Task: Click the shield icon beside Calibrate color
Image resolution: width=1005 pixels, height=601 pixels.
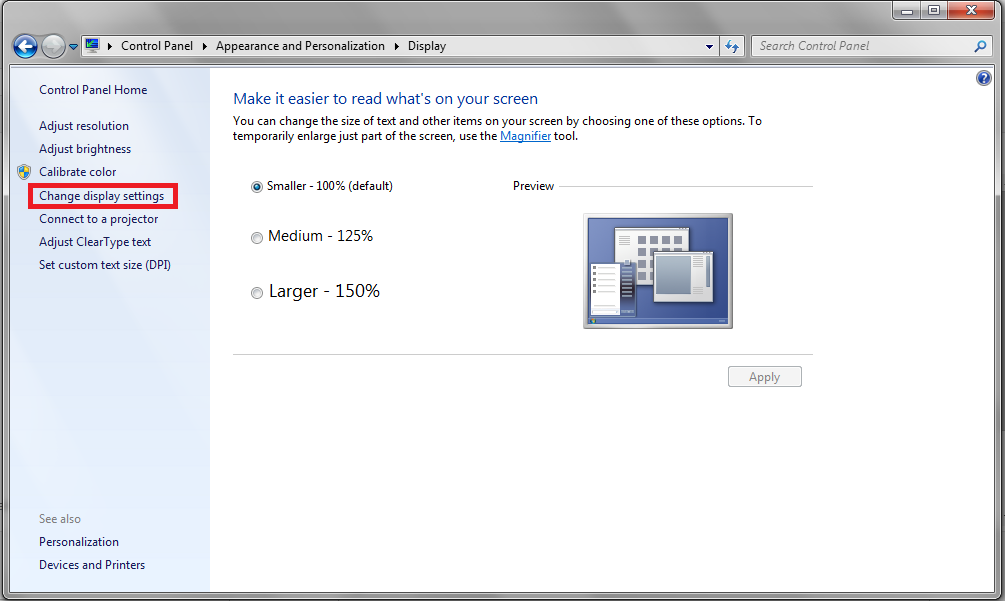Action: [x=25, y=172]
